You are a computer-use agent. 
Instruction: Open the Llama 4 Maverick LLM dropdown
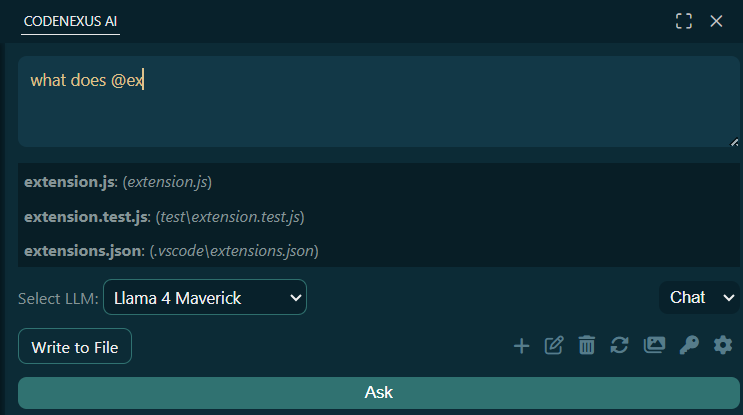205,297
